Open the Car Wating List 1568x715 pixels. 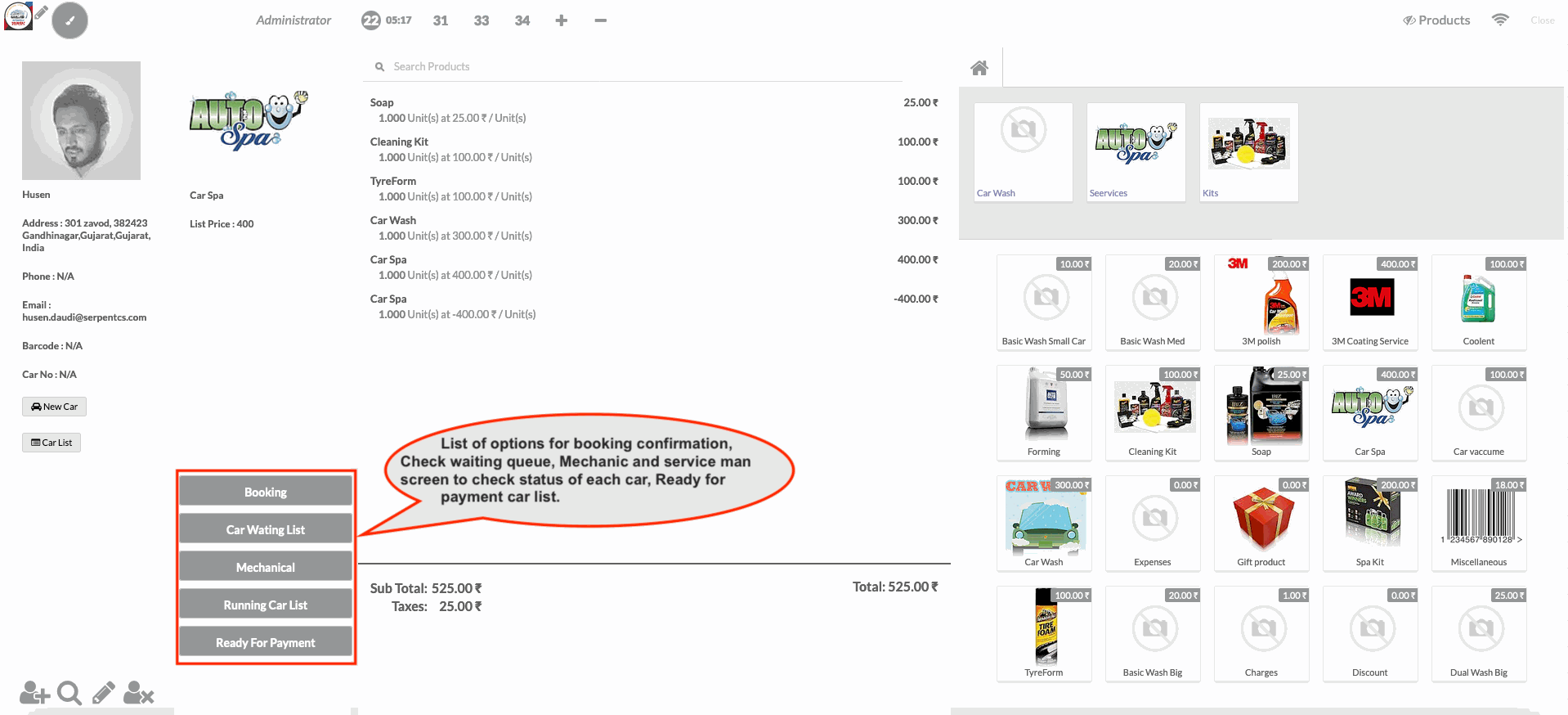coord(266,529)
